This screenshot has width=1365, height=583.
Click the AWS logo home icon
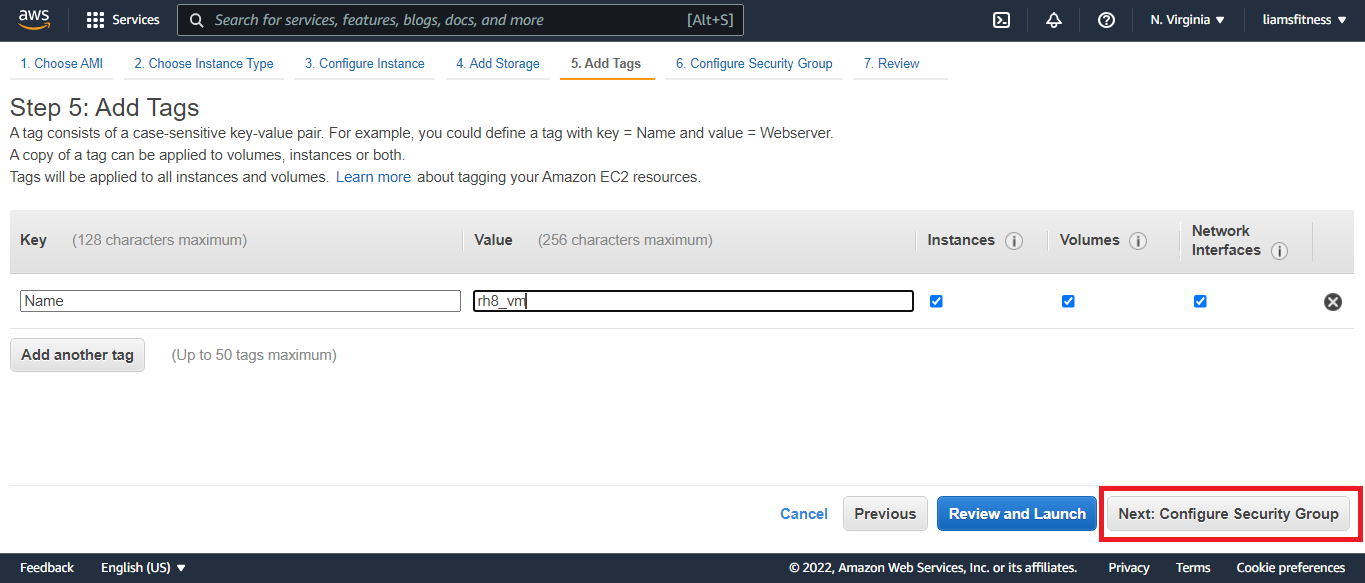pos(33,20)
